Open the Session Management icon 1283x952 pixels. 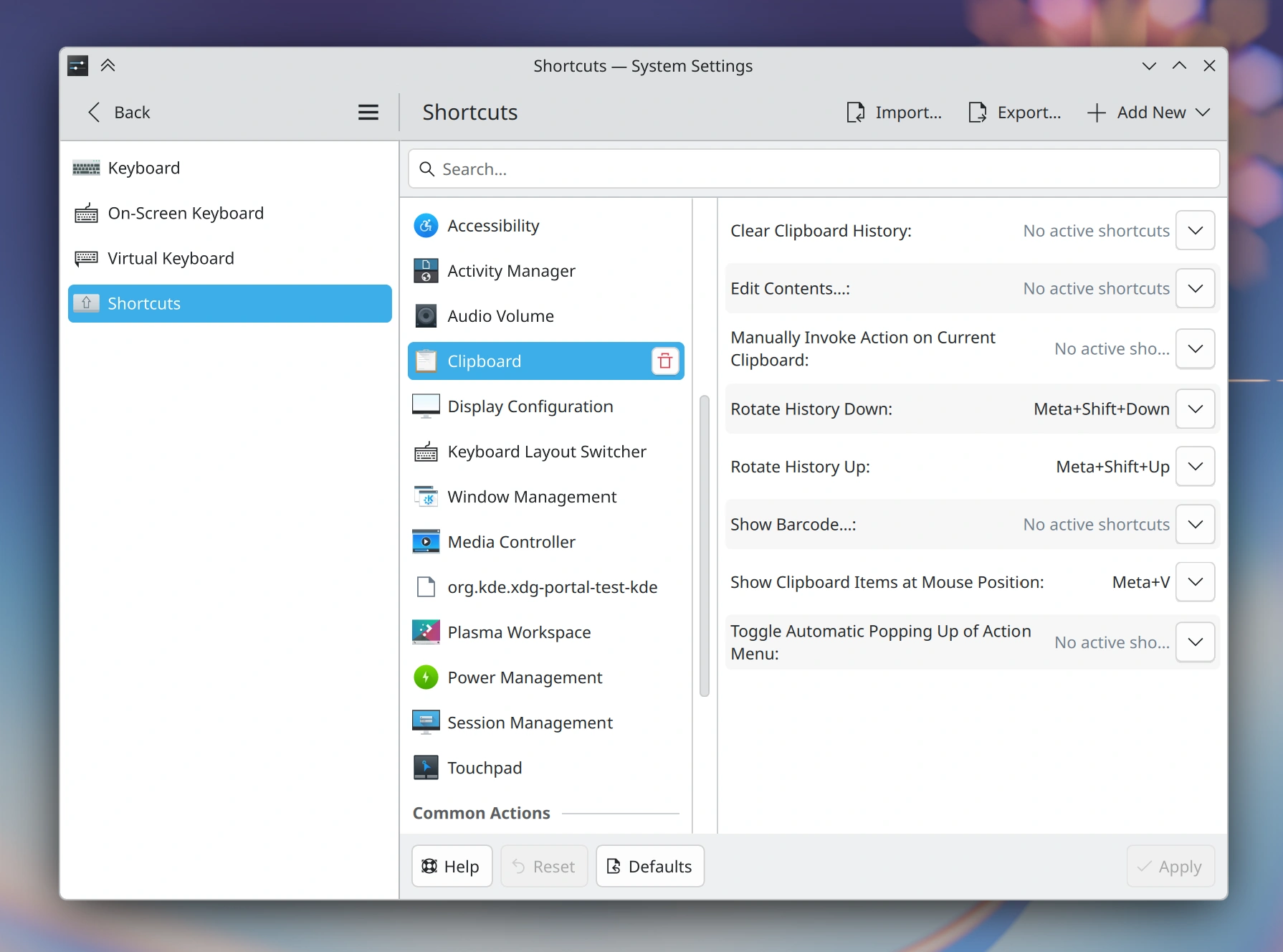tap(426, 723)
